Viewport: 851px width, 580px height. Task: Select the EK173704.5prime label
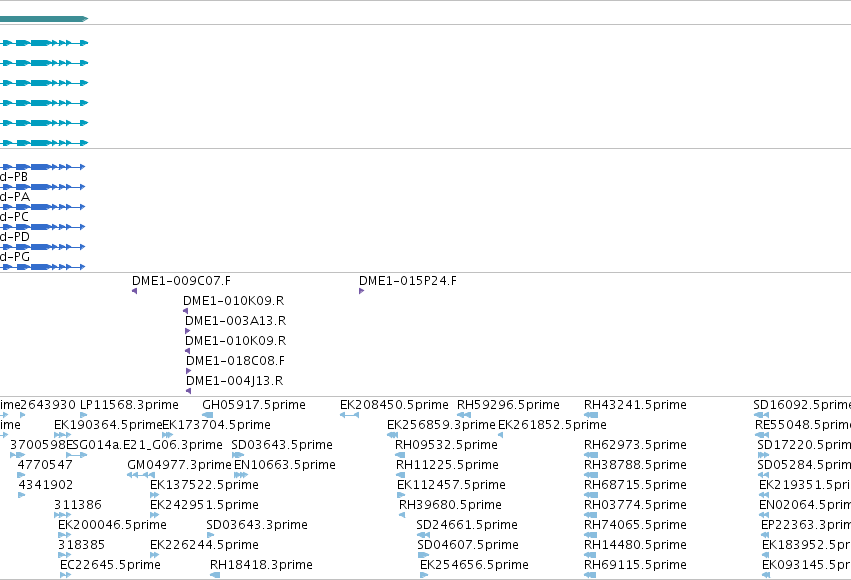pyautogui.click(x=217, y=425)
